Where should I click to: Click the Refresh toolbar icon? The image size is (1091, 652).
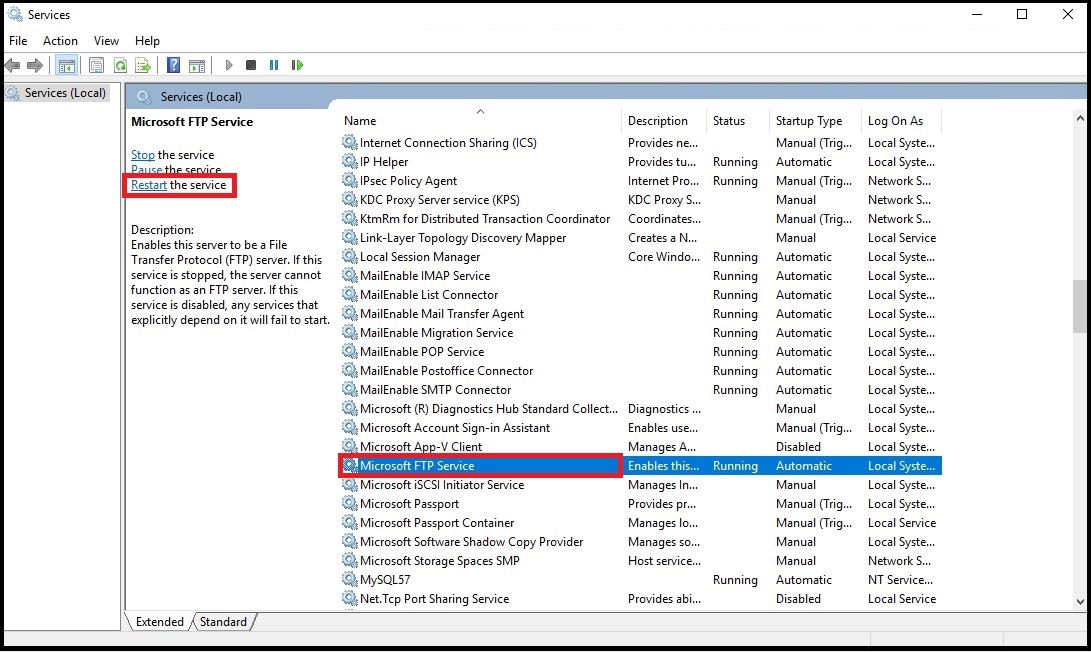120,66
